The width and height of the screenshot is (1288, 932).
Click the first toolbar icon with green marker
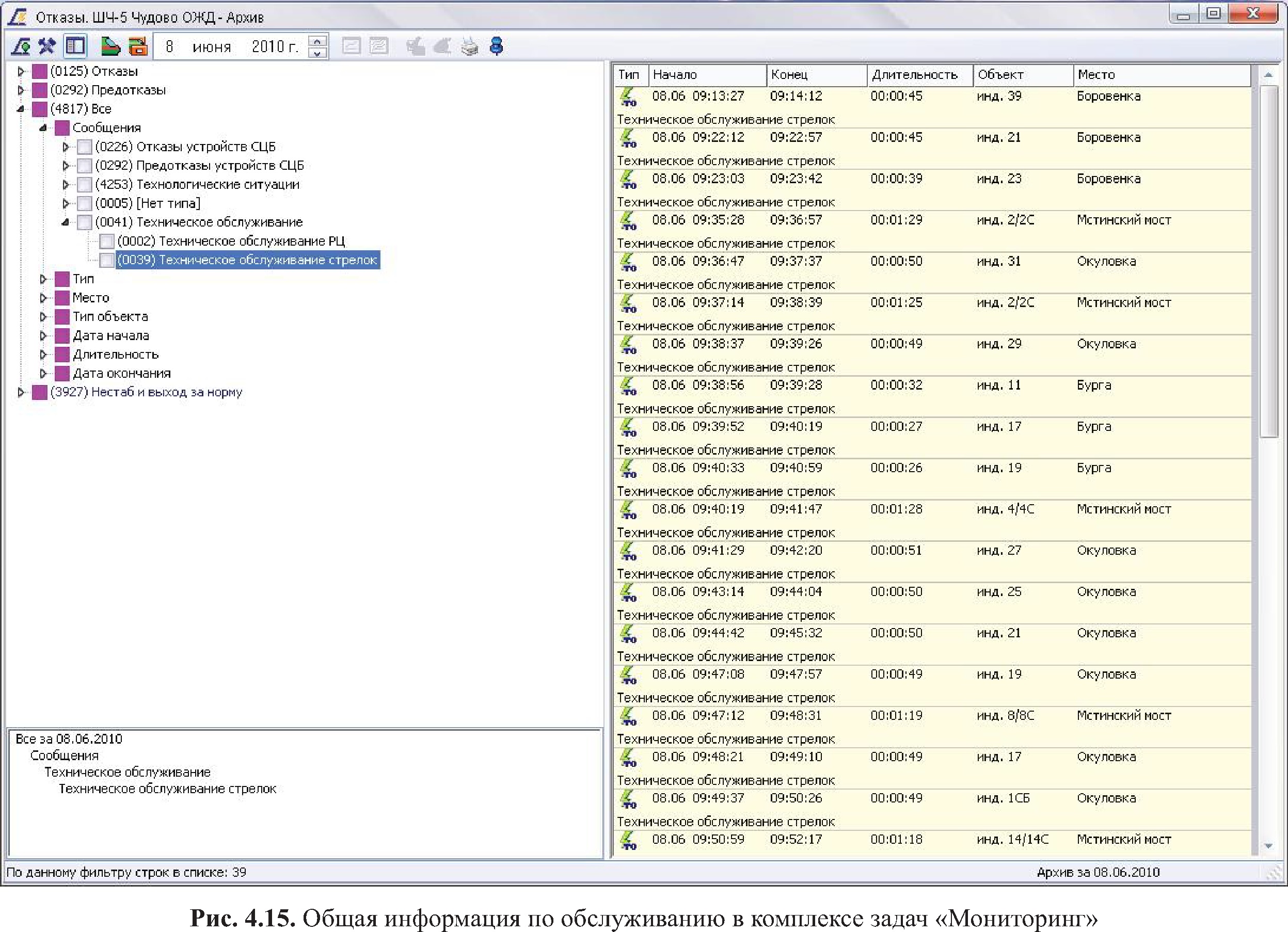pyautogui.click(x=21, y=46)
